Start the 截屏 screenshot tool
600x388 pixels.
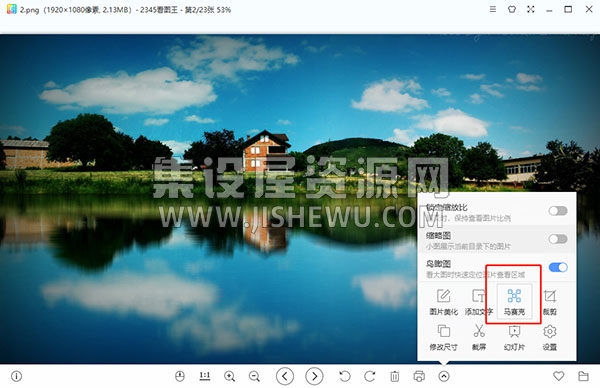[x=479, y=337]
